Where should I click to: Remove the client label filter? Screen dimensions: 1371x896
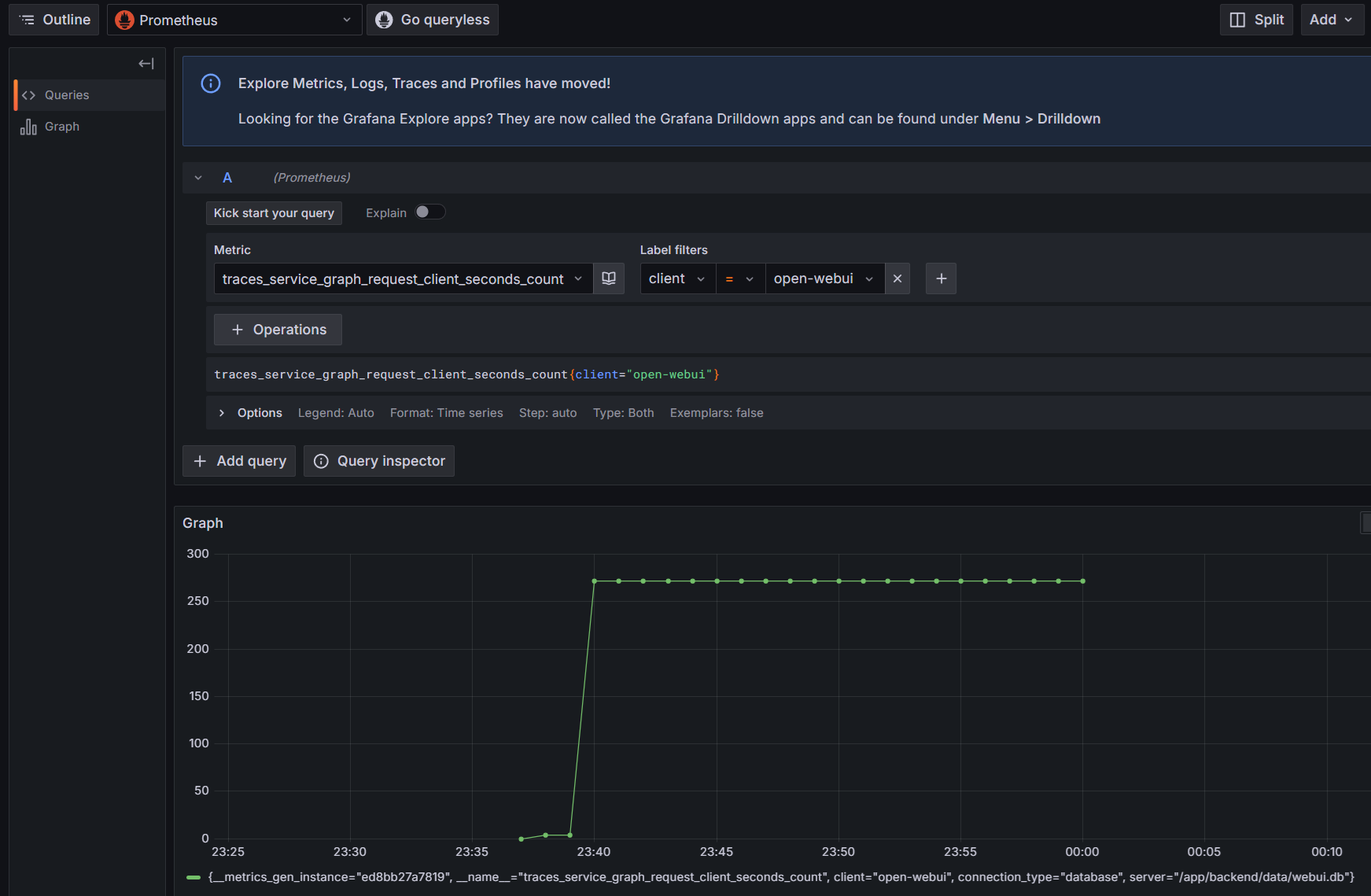pos(897,278)
